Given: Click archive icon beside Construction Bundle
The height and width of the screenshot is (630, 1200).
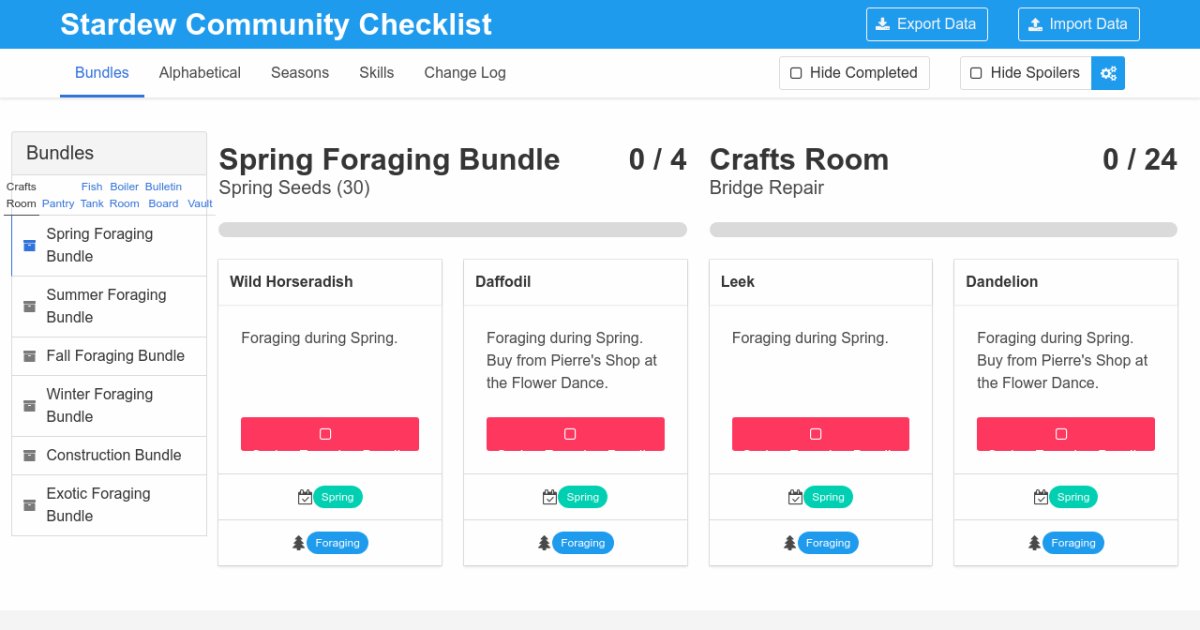Looking at the screenshot, I should [29, 456].
